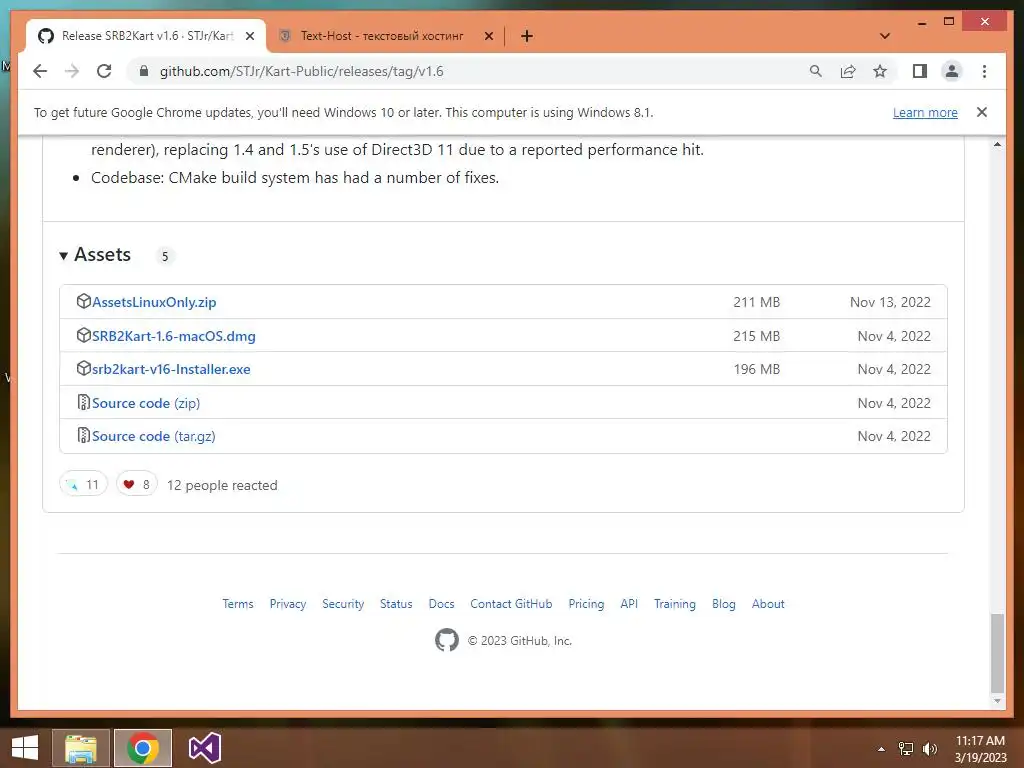The image size is (1024, 768).
Task: Click package icon beside macOS.dmg
Action: [x=84, y=335]
